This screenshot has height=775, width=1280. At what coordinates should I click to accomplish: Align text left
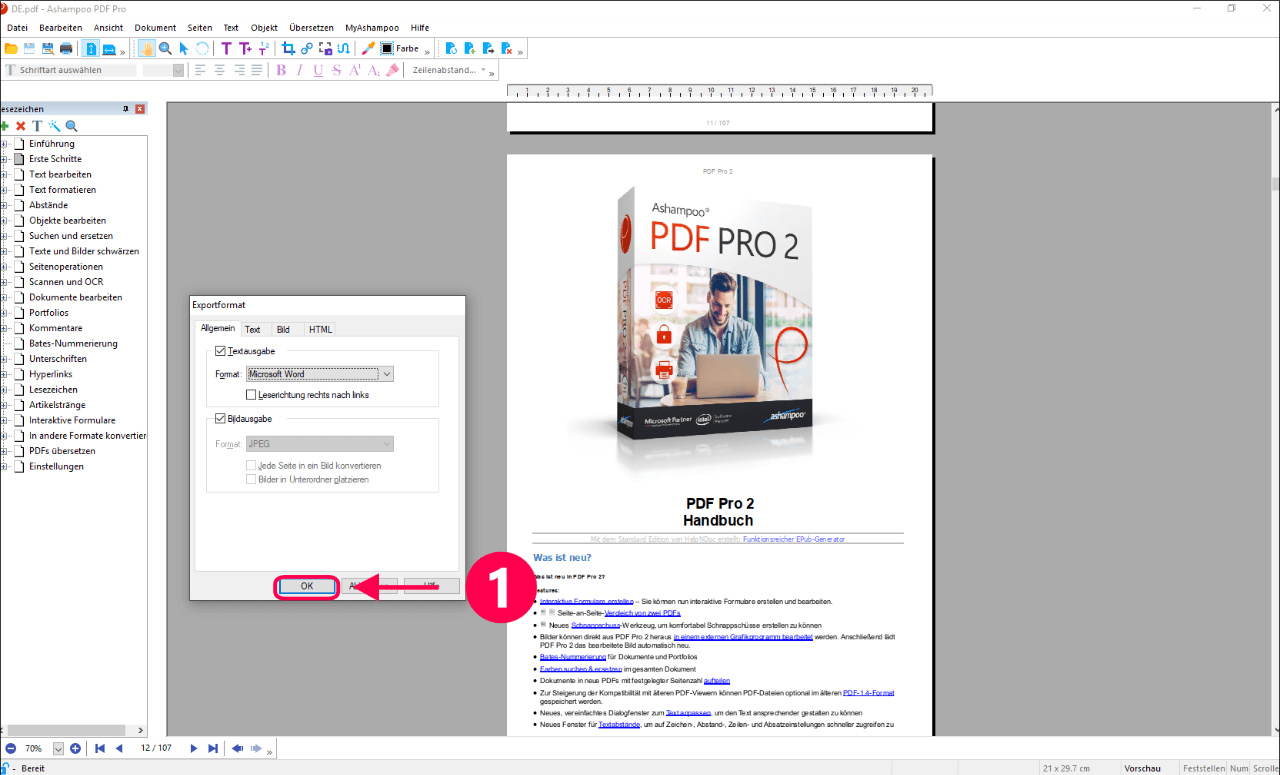(200, 70)
